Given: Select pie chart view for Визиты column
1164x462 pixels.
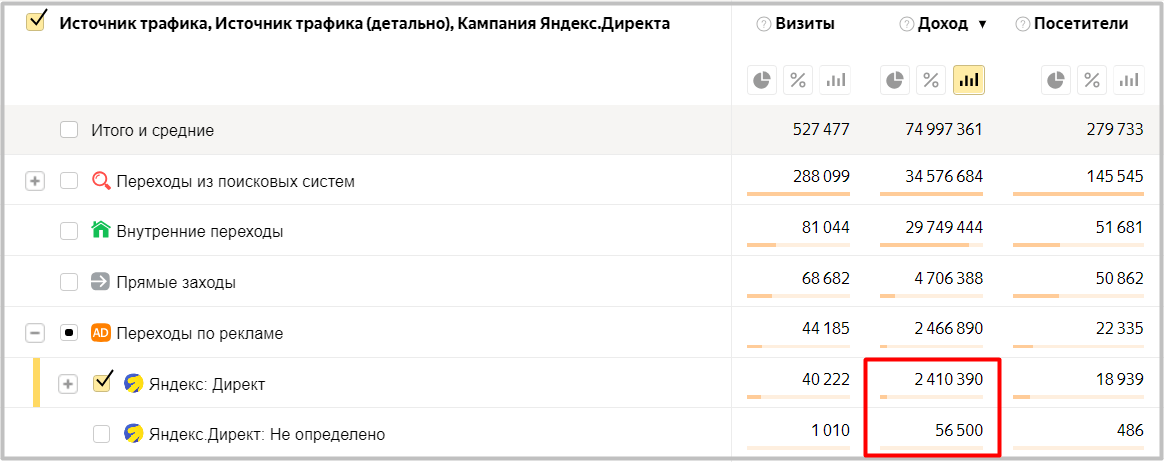Looking at the screenshot, I should (763, 80).
